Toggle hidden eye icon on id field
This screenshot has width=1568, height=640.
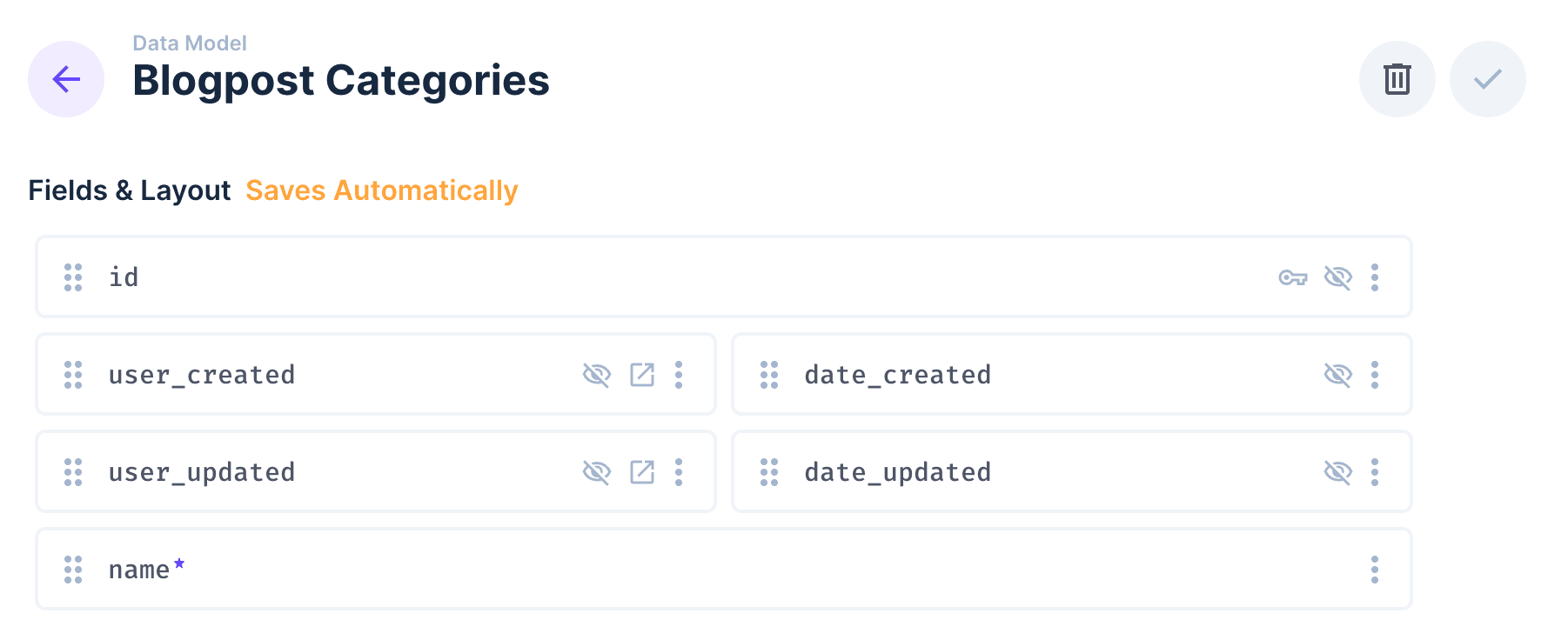1337,277
